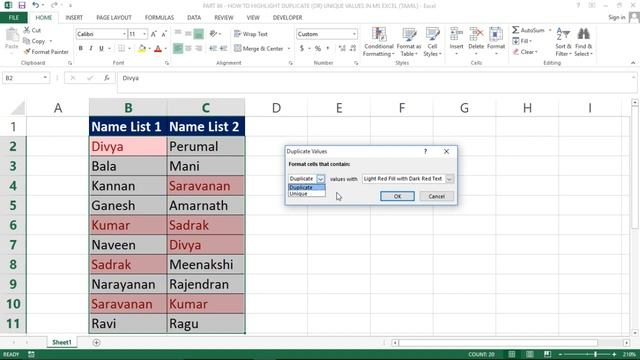Click the Paste clipboard icon

12,36
